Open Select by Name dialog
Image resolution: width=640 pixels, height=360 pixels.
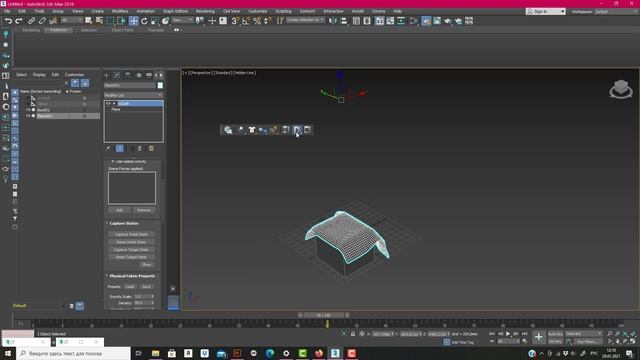click(x=99, y=21)
